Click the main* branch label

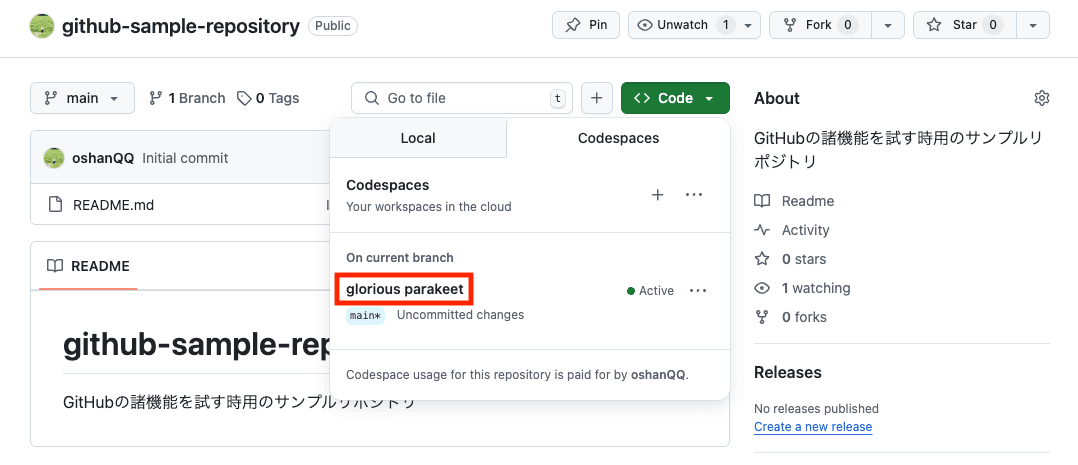365,315
